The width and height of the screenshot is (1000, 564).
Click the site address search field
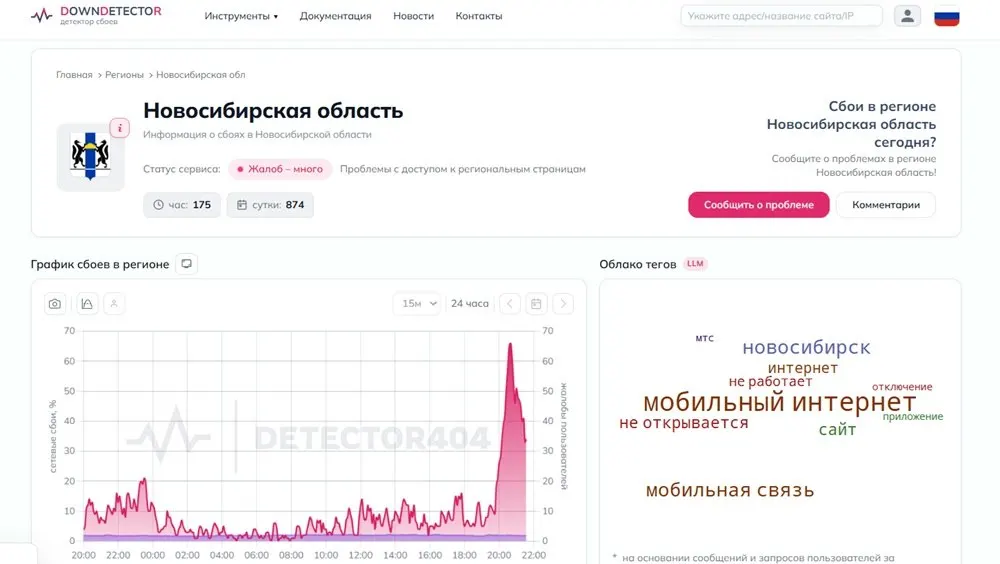click(781, 16)
